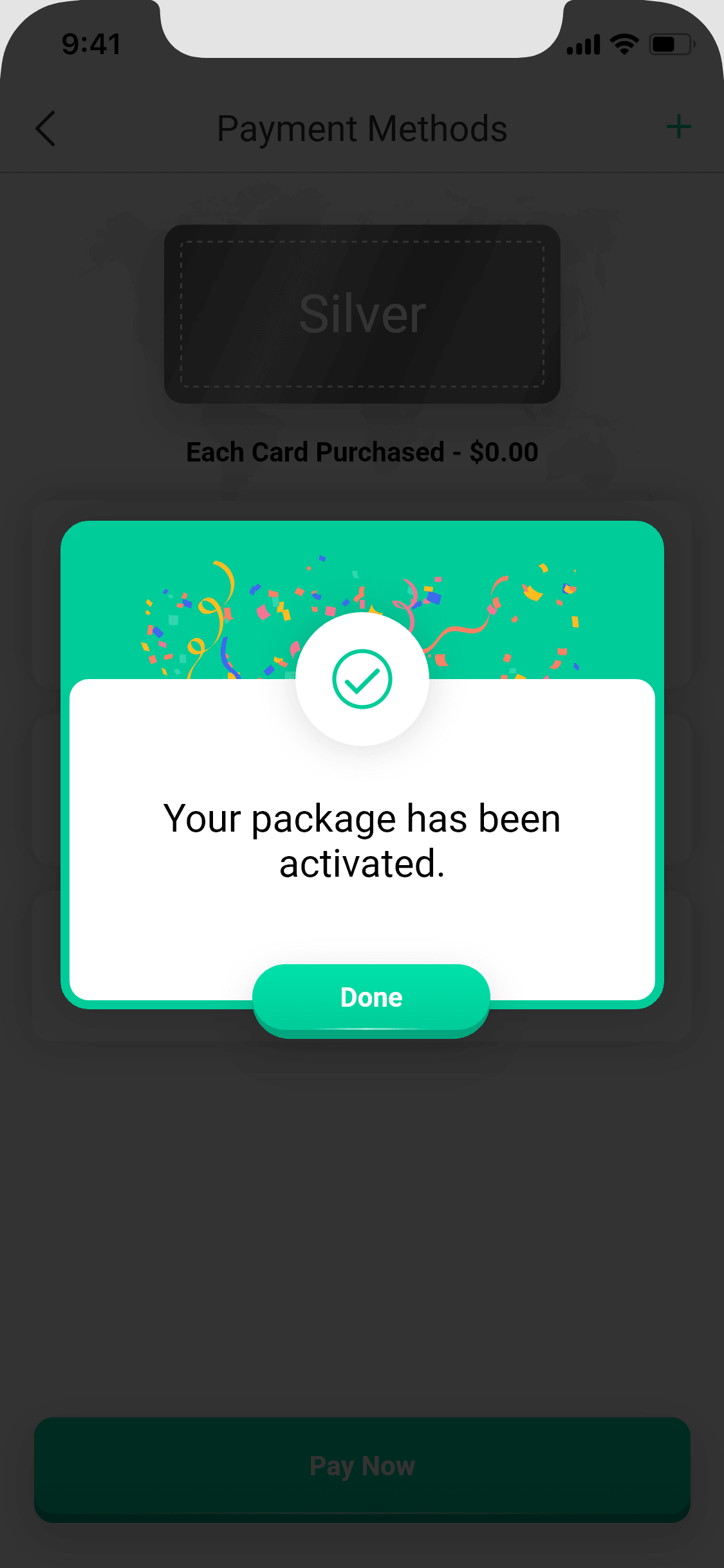Tap the Wi-Fi status icon
724x1568 pixels.
pyautogui.click(x=624, y=44)
